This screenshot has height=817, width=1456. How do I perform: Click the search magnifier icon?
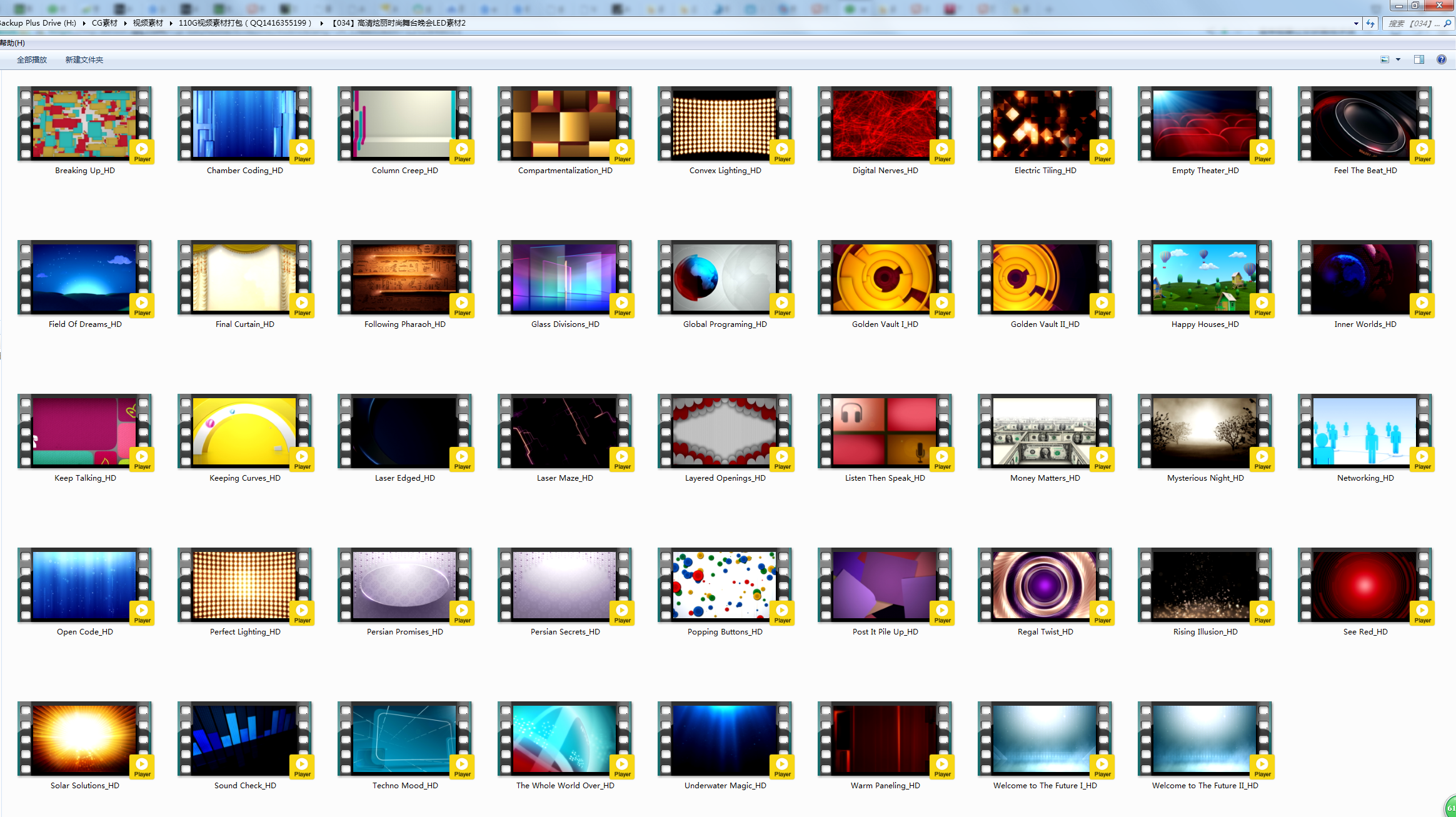click(x=1447, y=23)
